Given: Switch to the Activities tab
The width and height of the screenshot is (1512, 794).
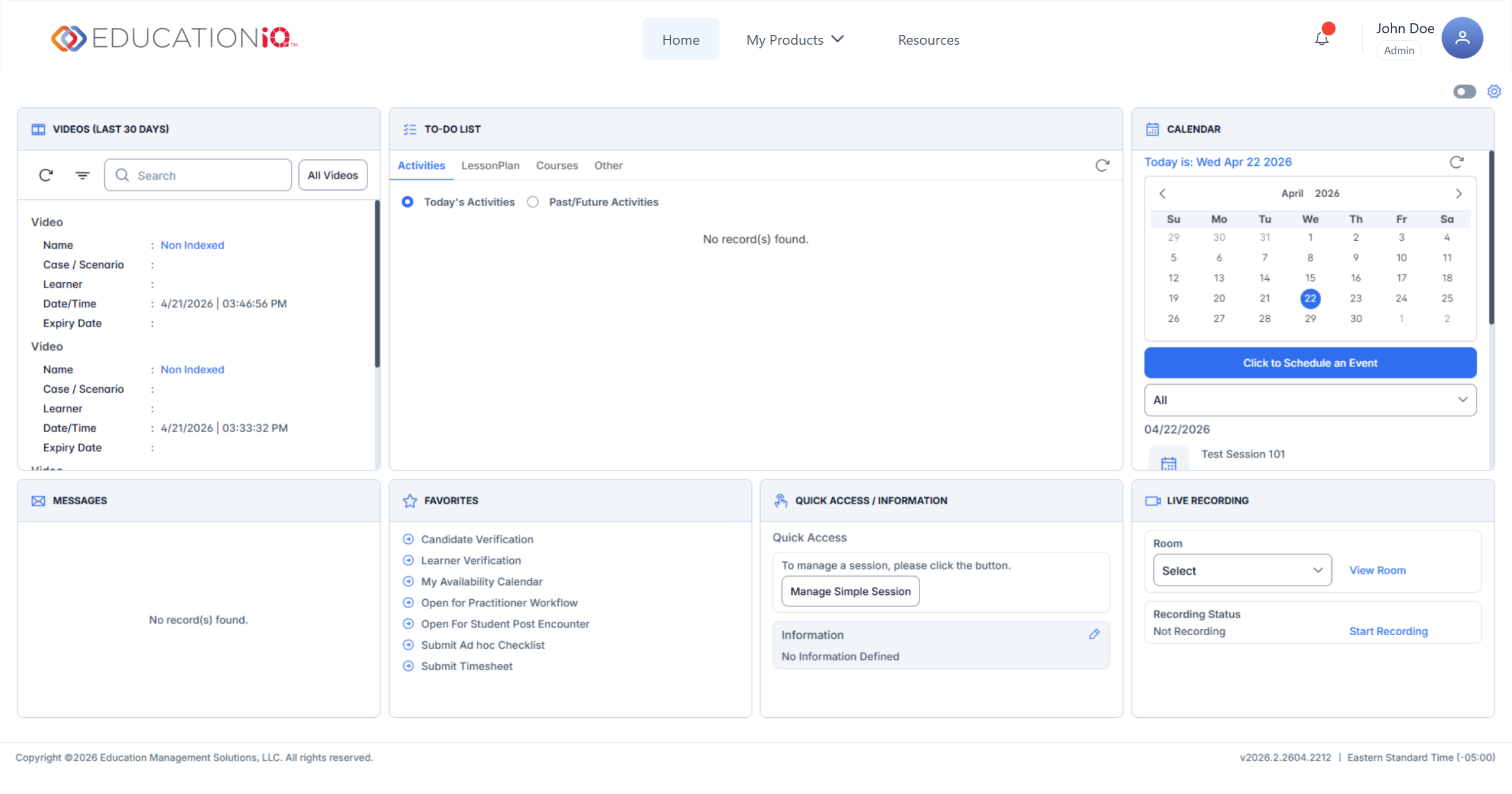Looking at the screenshot, I should [x=421, y=165].
